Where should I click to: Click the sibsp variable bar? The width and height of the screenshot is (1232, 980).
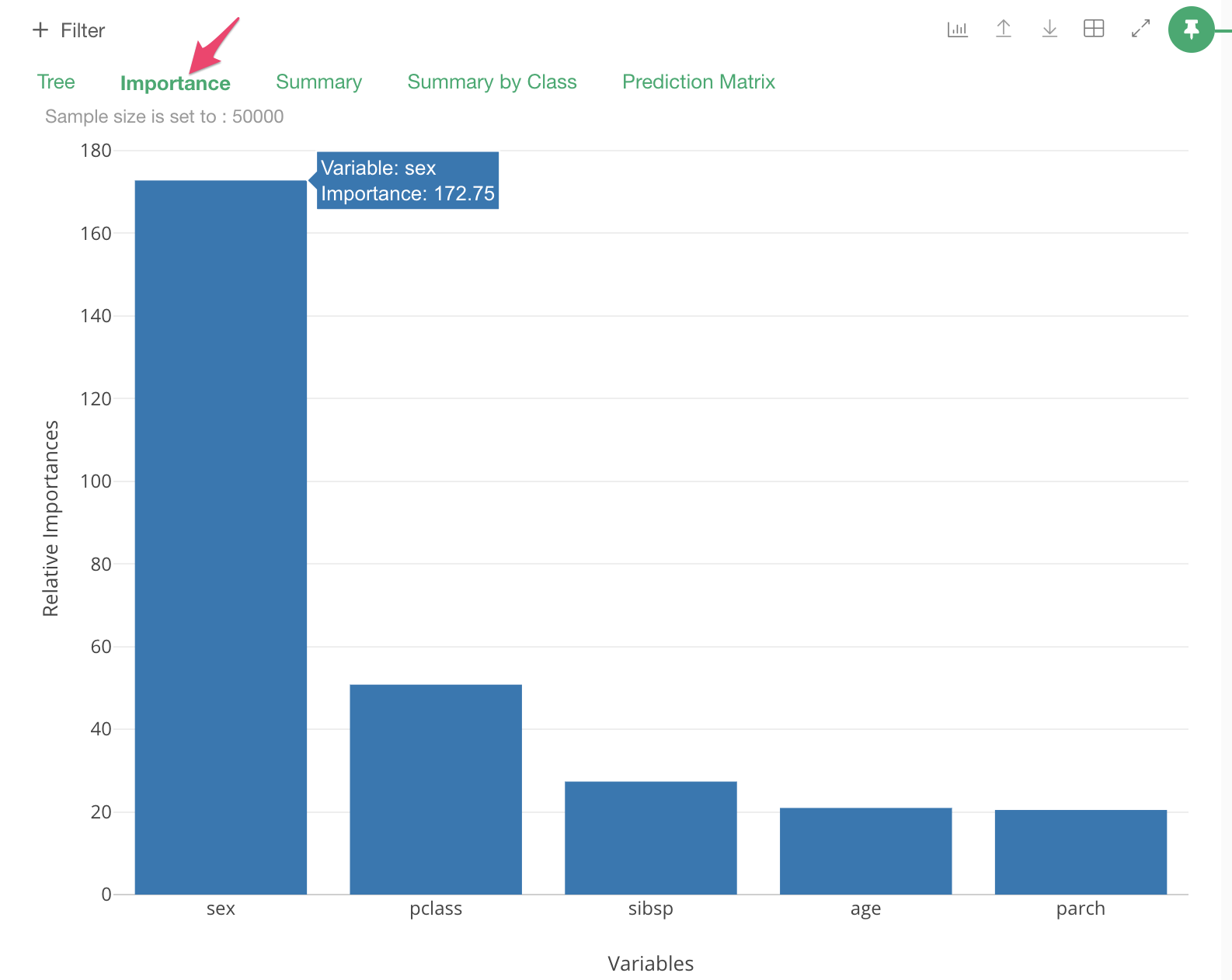(x=650, y=837)
